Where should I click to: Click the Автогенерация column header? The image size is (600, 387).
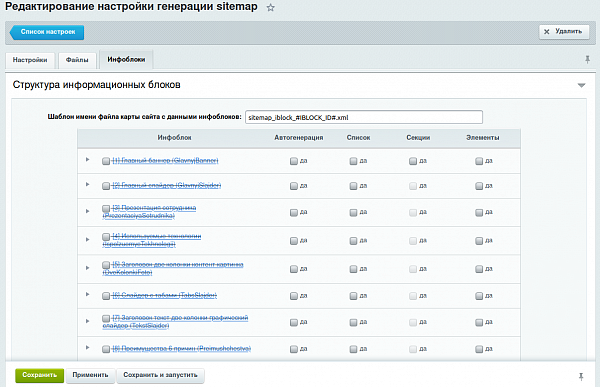pyautogui.click(x=298, y=138)
